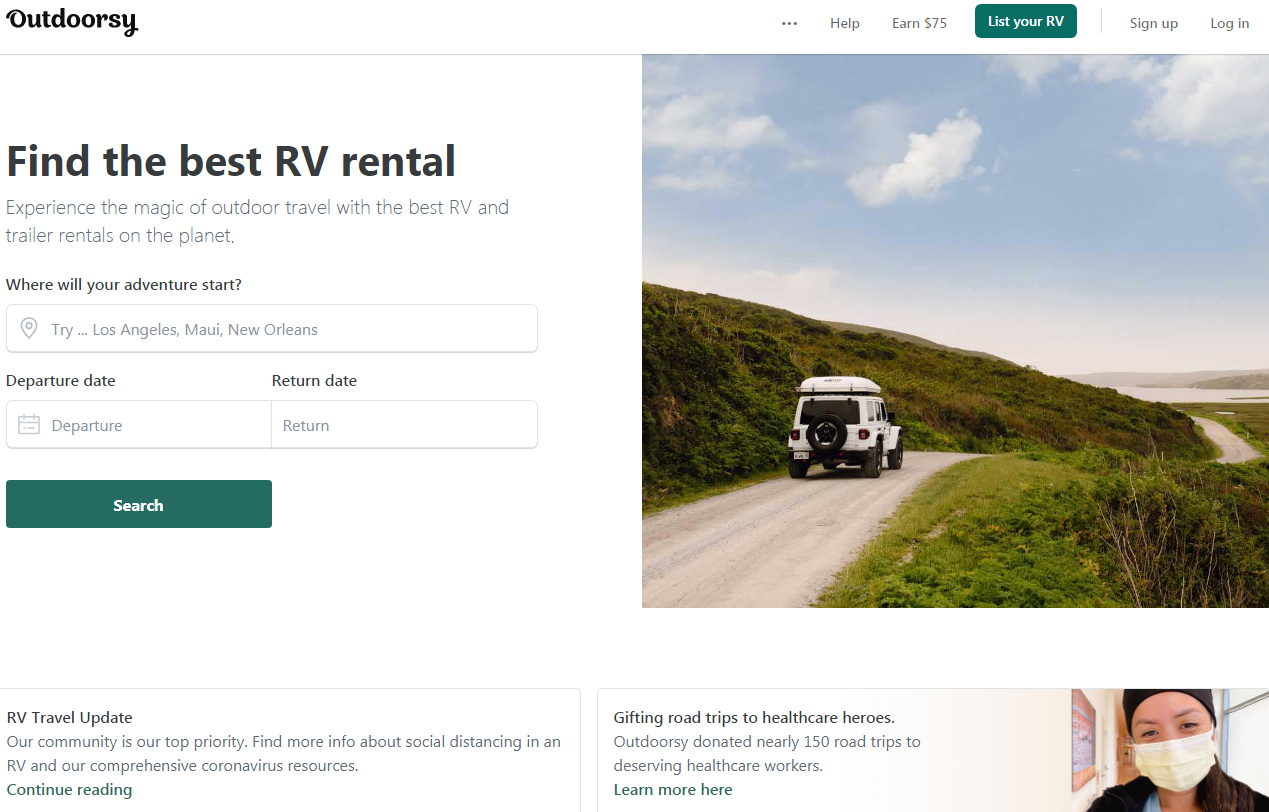Click the white Jeep hero photo
This screenshot has height=812, width=1269.
pos(955,331)
